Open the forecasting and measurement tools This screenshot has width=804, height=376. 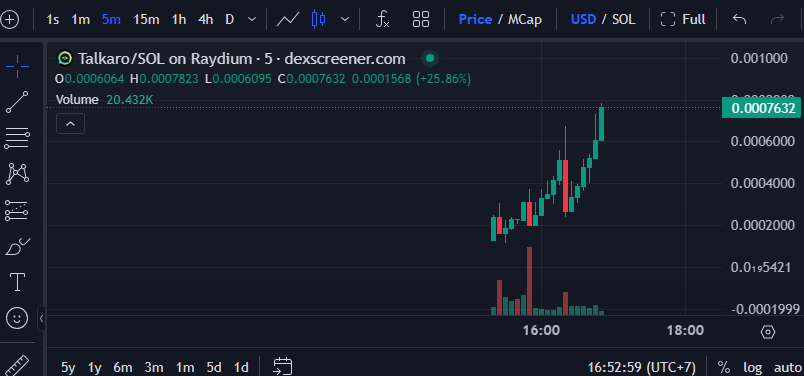click(17, 210)
